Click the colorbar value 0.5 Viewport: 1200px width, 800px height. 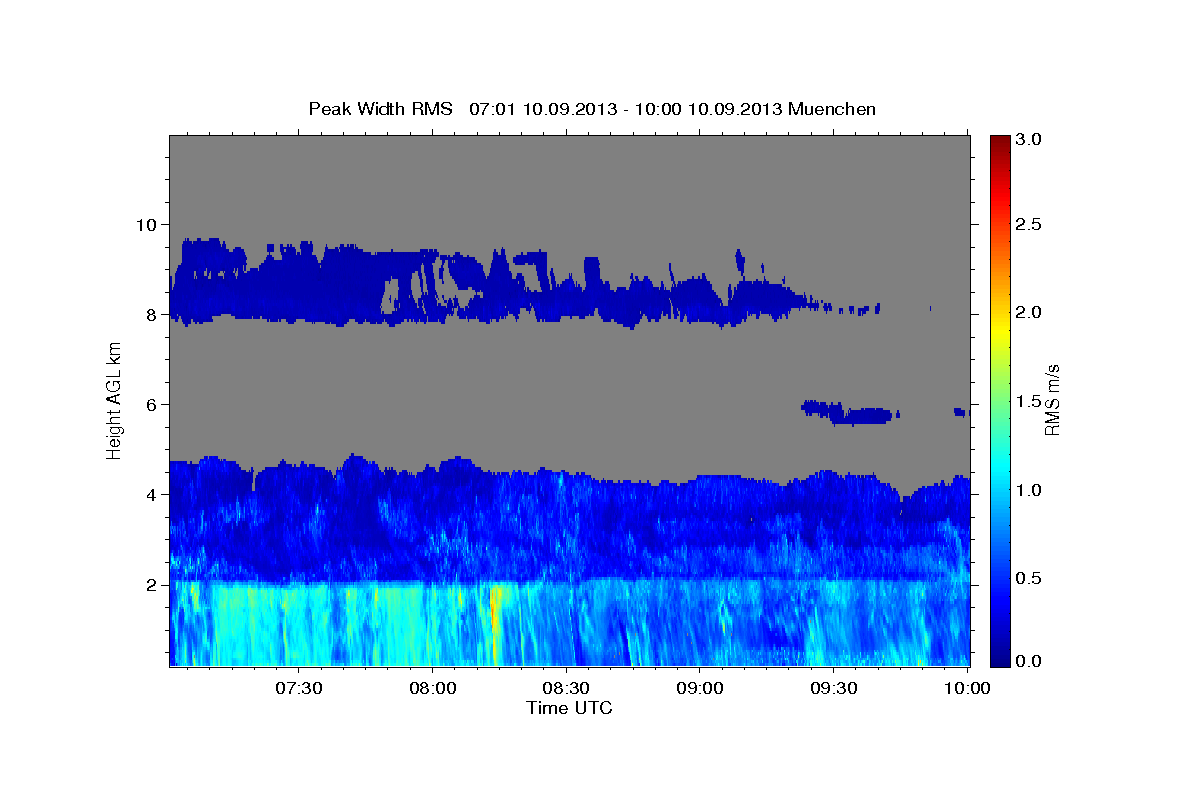click(x=1030, y=578)
